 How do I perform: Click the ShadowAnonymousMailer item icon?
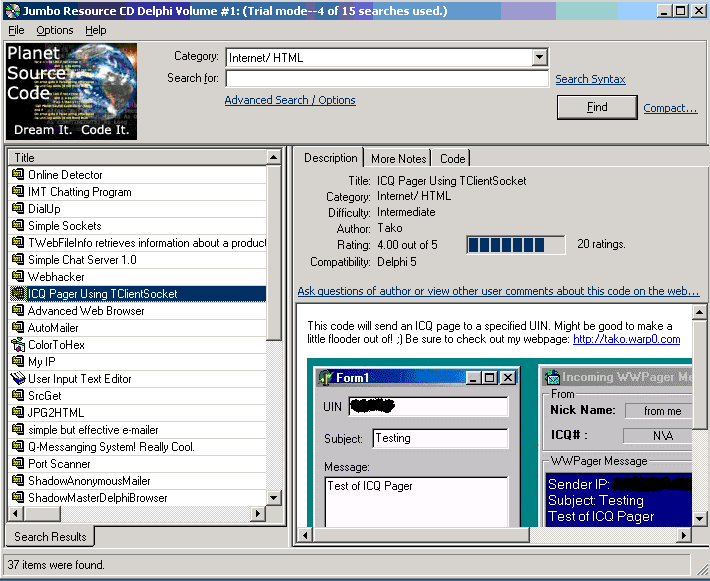pos(18,480)
